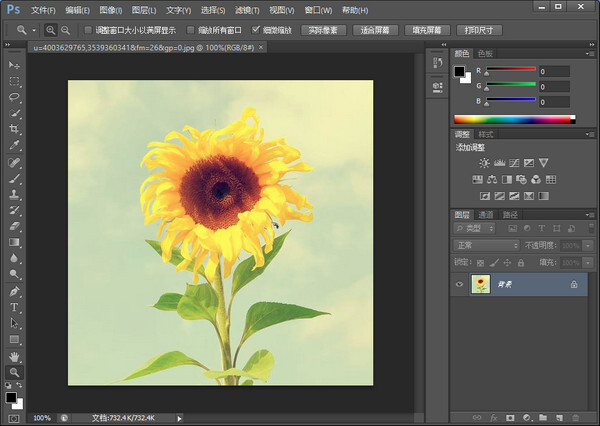Check the 缩放所有窗口 option
600x426 pixels.
point(190,30)
